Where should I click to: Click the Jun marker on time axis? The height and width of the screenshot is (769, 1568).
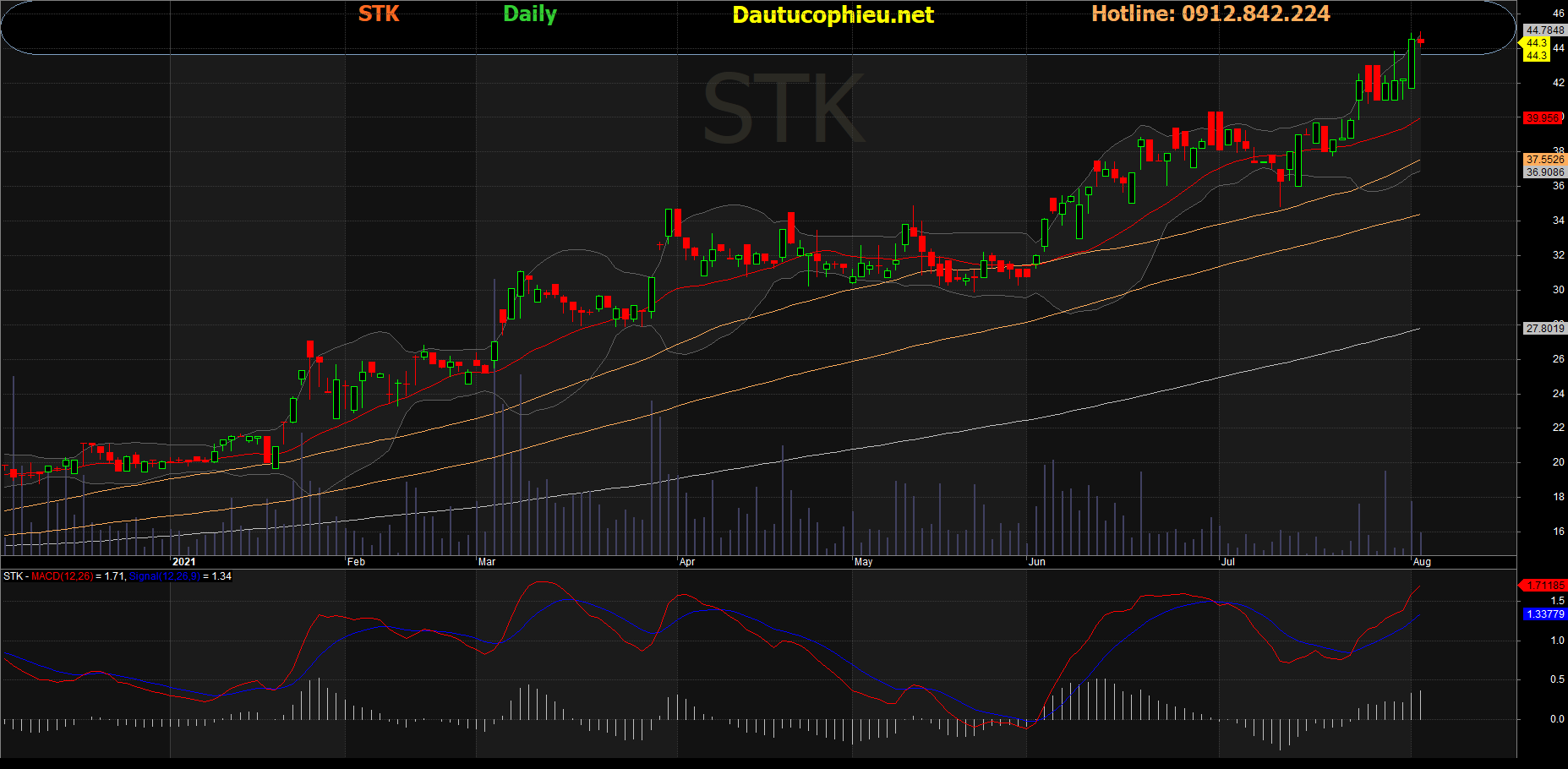1037,562
